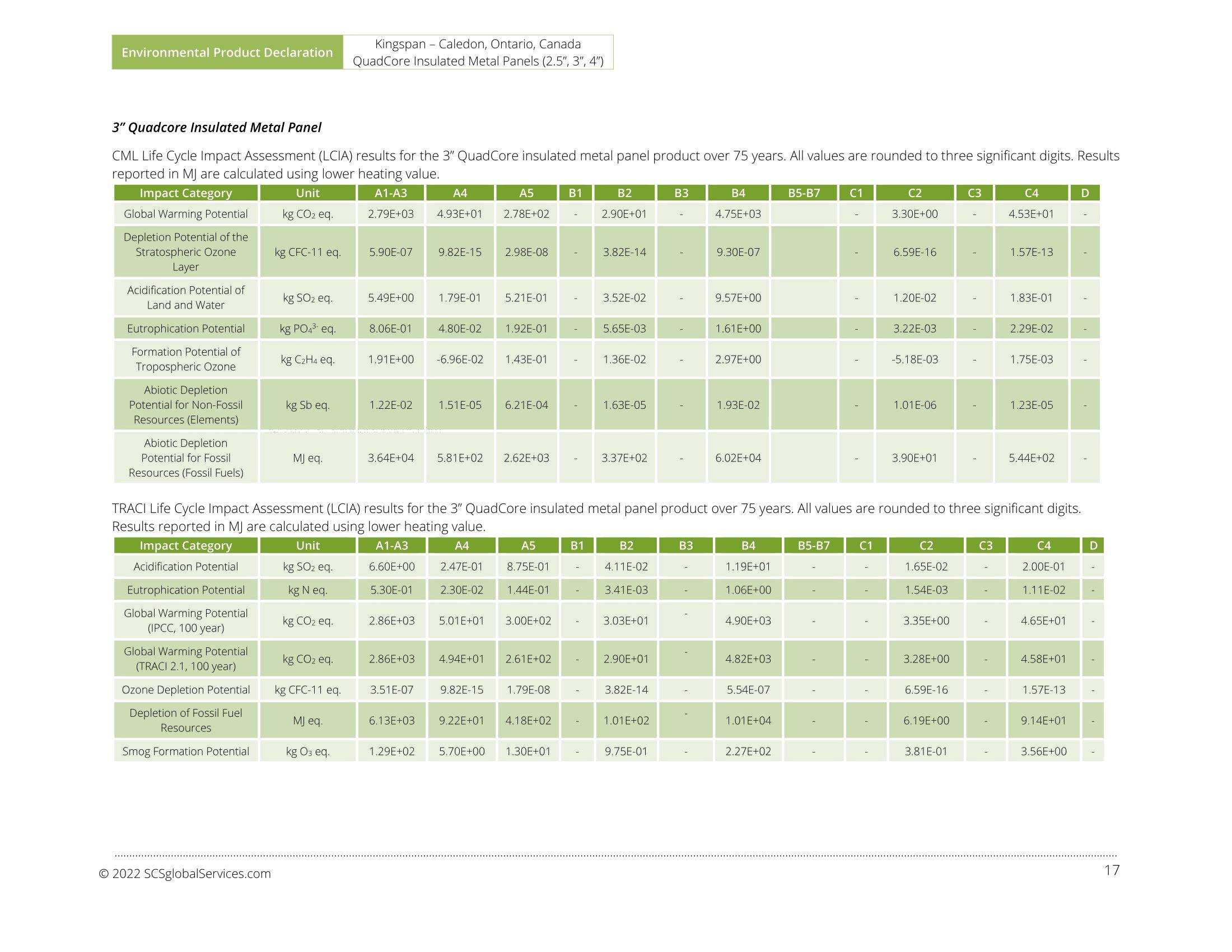Select Formation Potential of Tropospheric Ozone label
1232x952 pixels.
(x=185, y=360)
